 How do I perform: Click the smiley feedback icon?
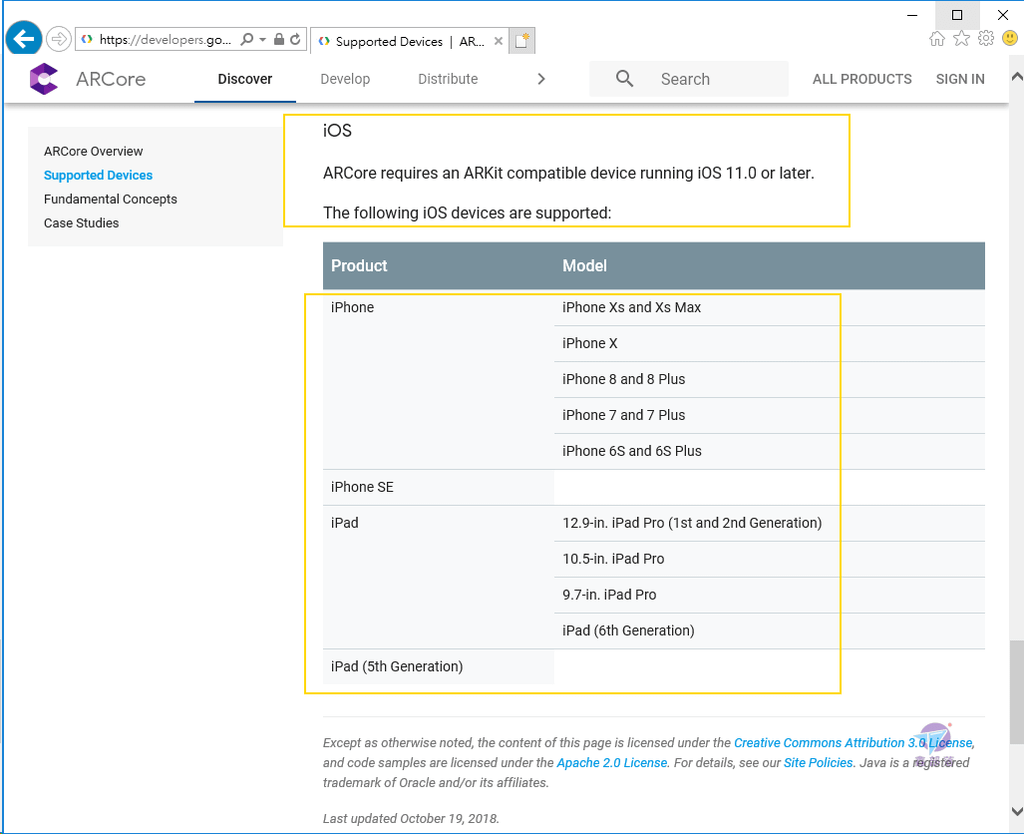[x=1010, y=39]
